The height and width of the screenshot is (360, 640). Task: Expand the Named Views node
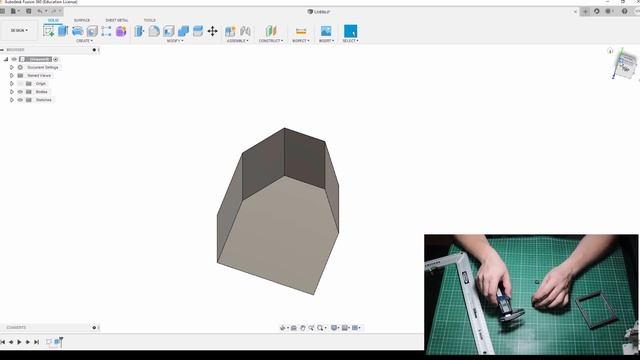coord(11,76)
